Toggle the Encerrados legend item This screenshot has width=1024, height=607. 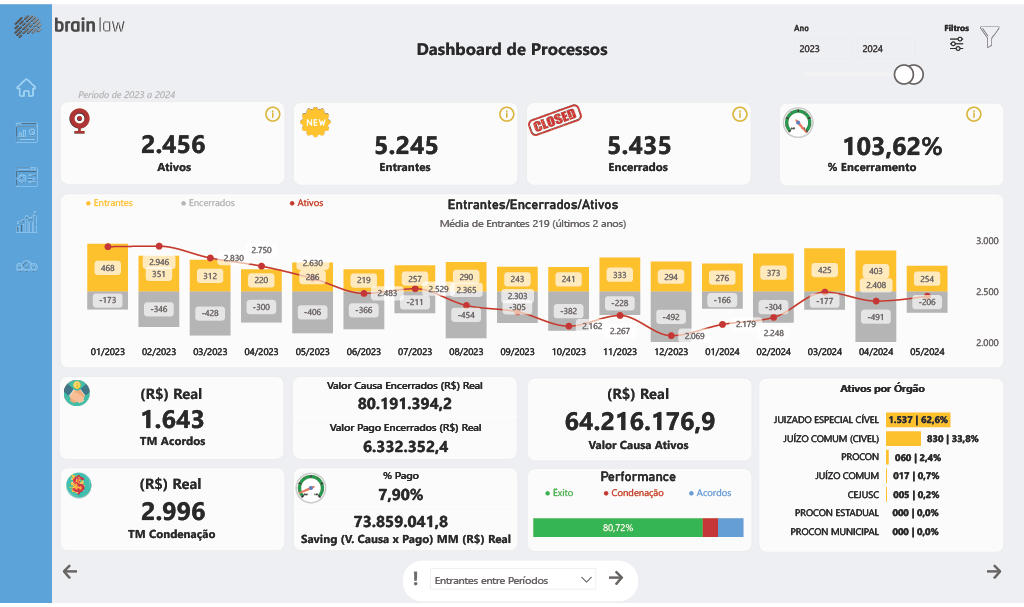tap(208, 203)
